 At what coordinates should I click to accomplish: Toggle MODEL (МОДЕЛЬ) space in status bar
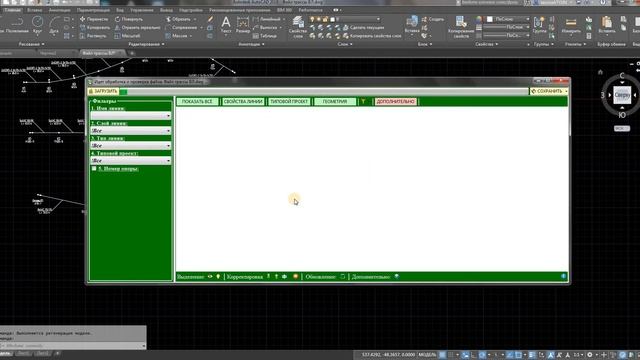pyautogui.click(x=427, y=355)
